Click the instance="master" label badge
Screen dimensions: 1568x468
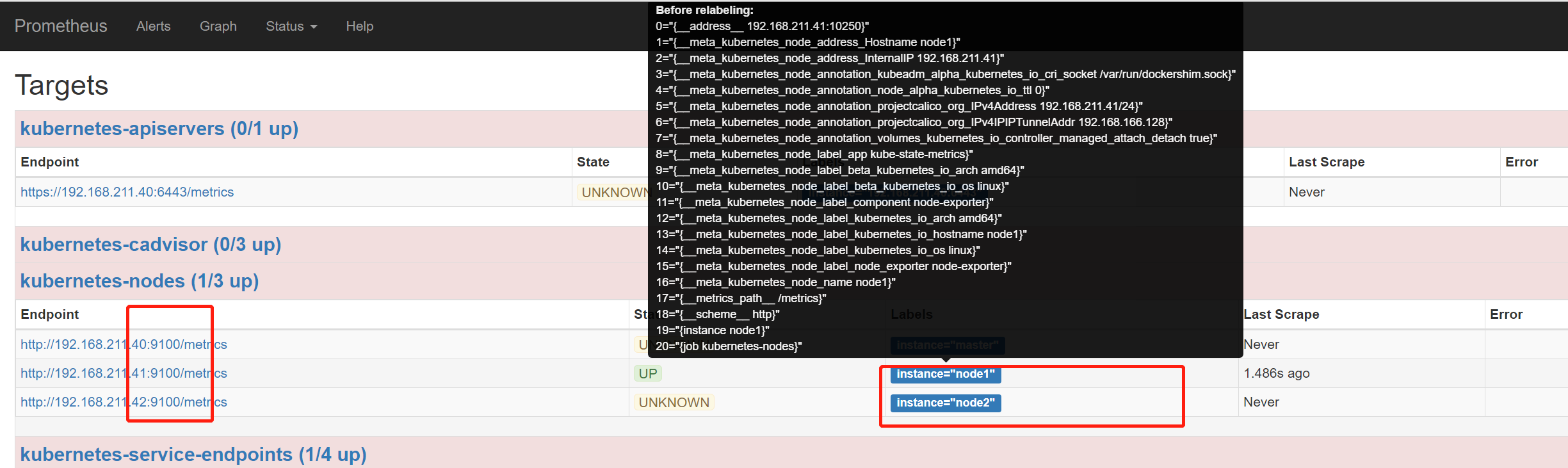click(948, 345)
